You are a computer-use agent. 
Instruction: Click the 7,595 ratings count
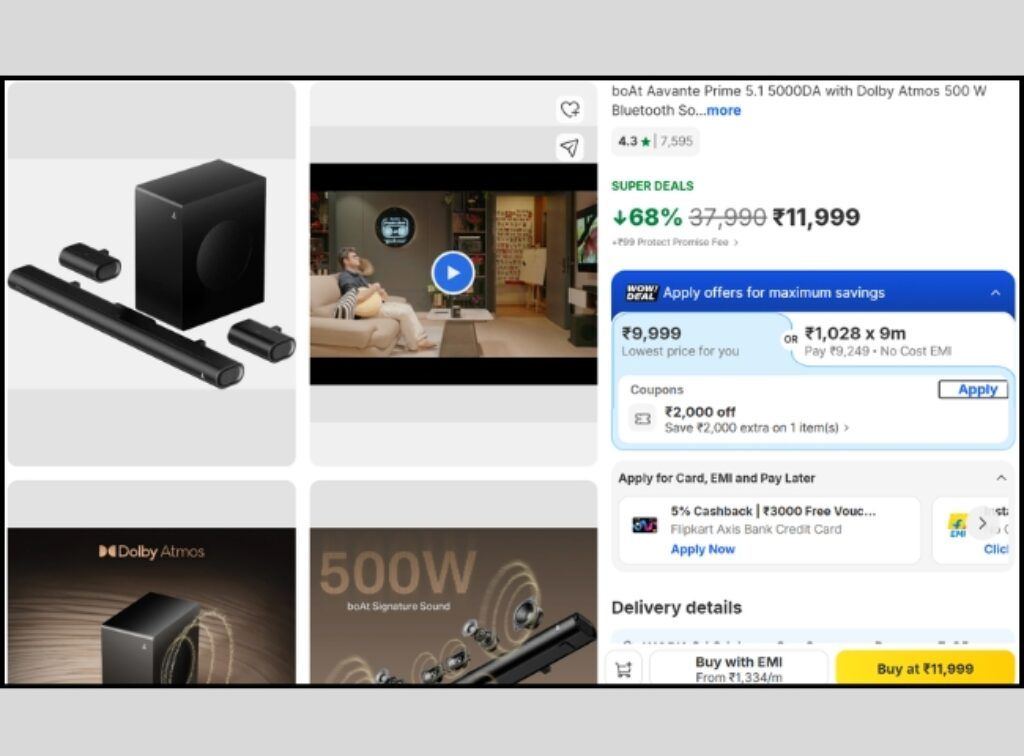[676, 141]
